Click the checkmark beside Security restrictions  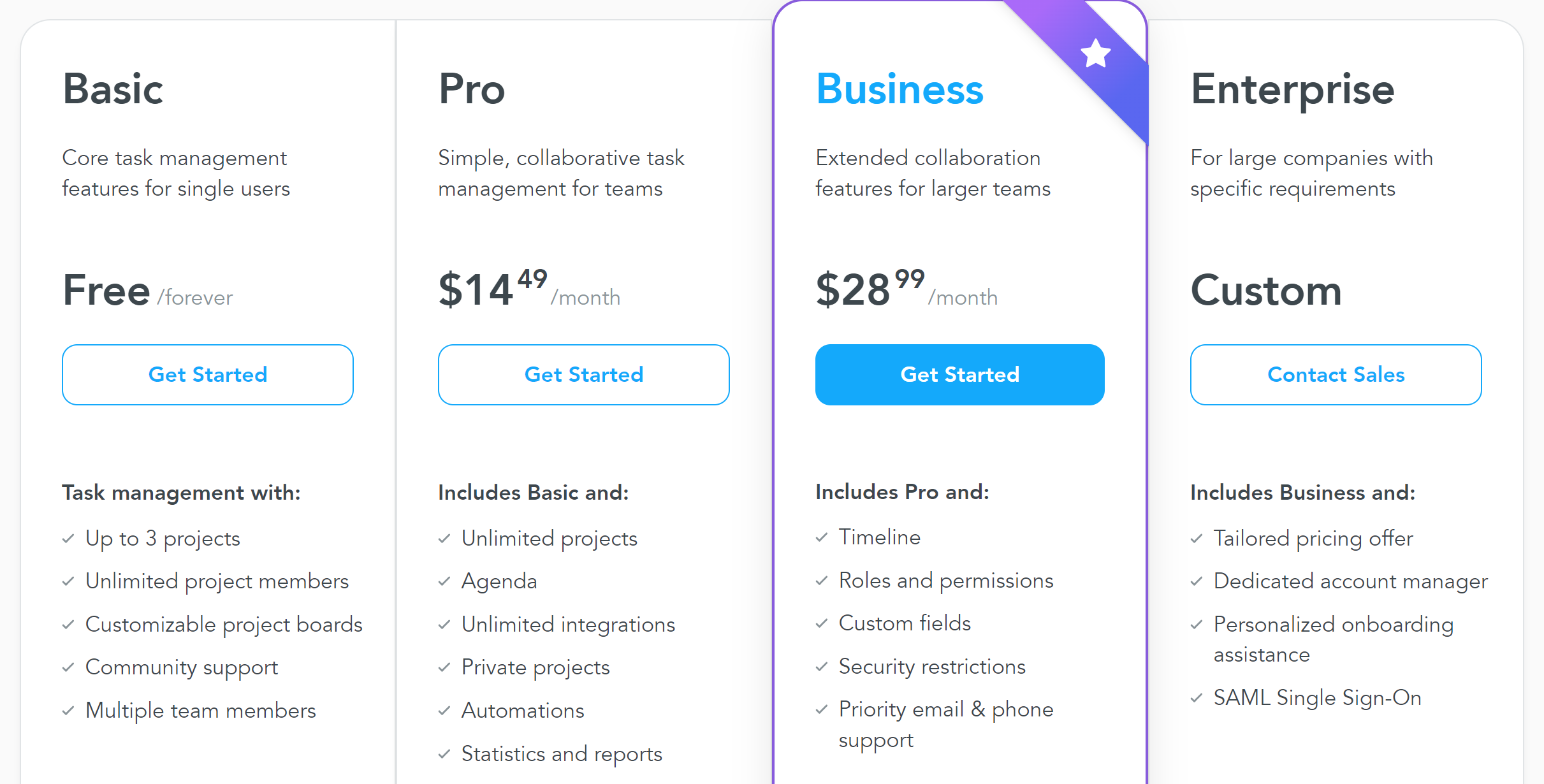(821, 667)
